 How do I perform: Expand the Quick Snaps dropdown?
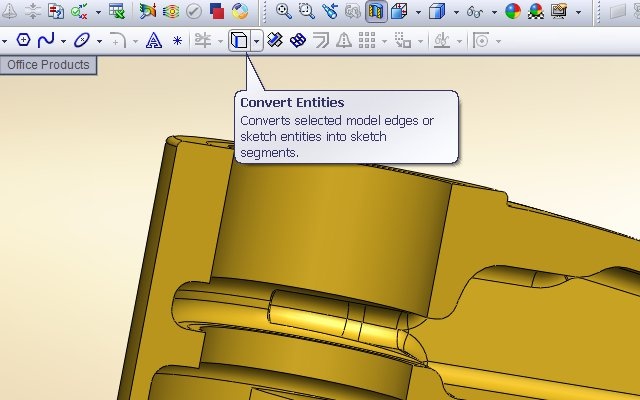pyautogui.click(x=498, y=41)
